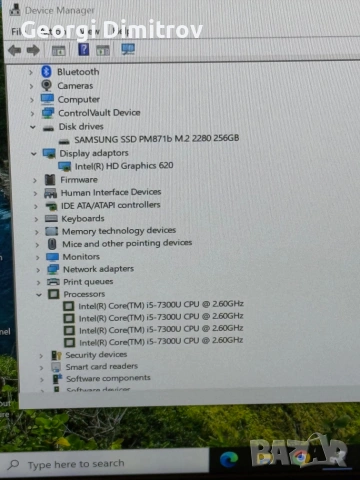Click the Display adaptors icon

[49, 153]
